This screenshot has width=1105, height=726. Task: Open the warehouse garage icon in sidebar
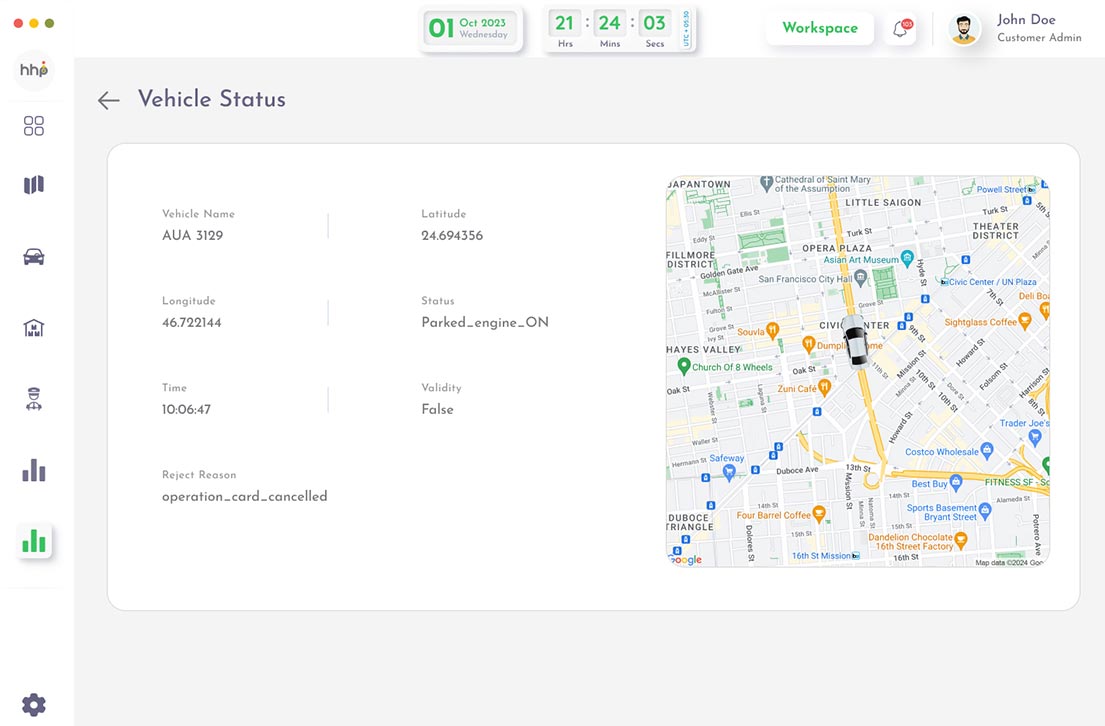pos(34,328)
